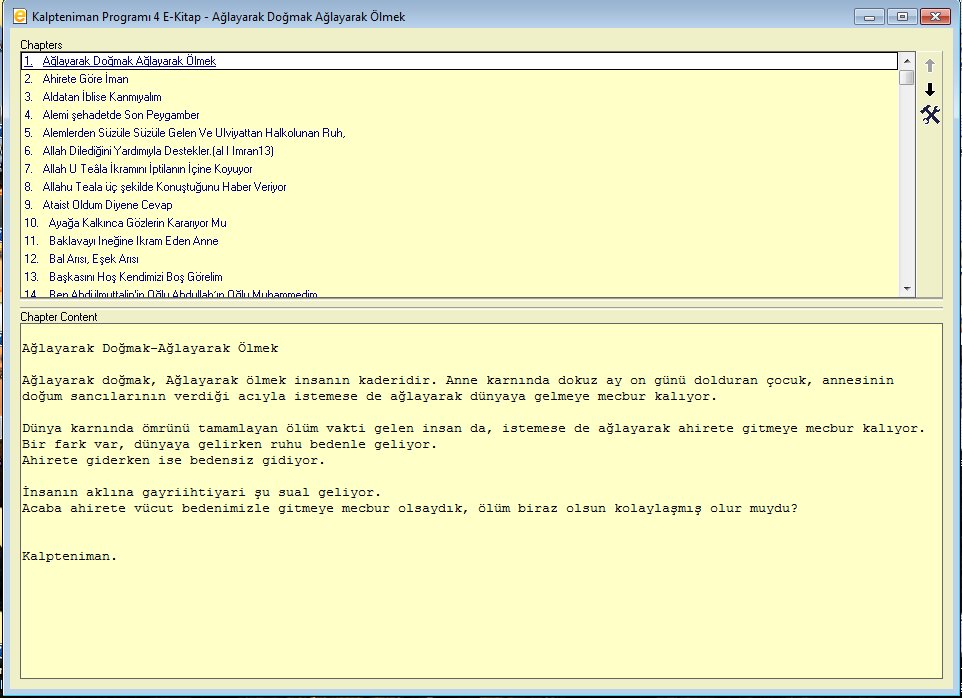The height and width of the screenshot is (698, 962).
Task: Select chapter 1 Ağlayarak Doğmak Ağlayarak Ölmek
Action: point(129,61)
